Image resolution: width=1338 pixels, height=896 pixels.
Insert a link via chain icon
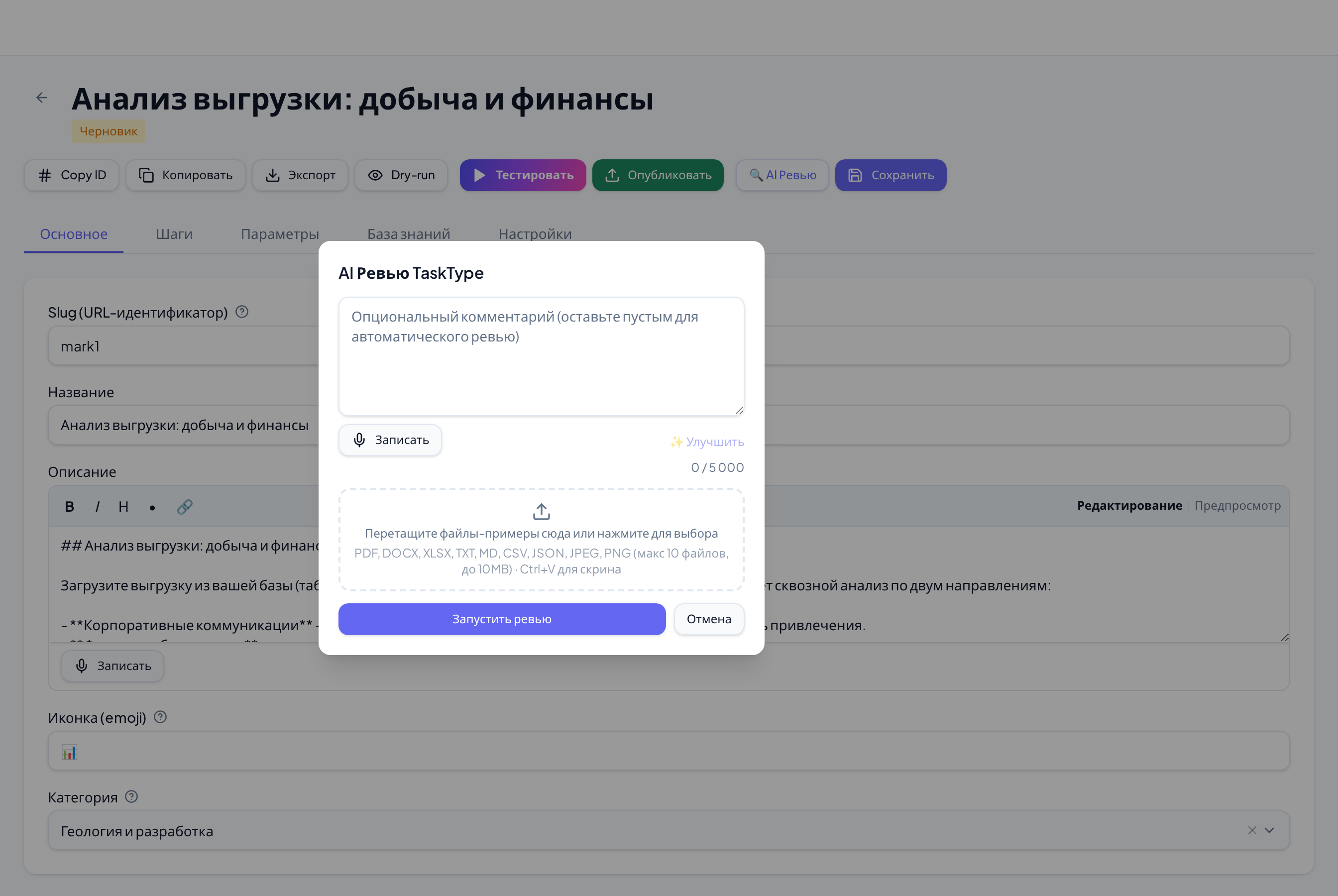(185, 506)
